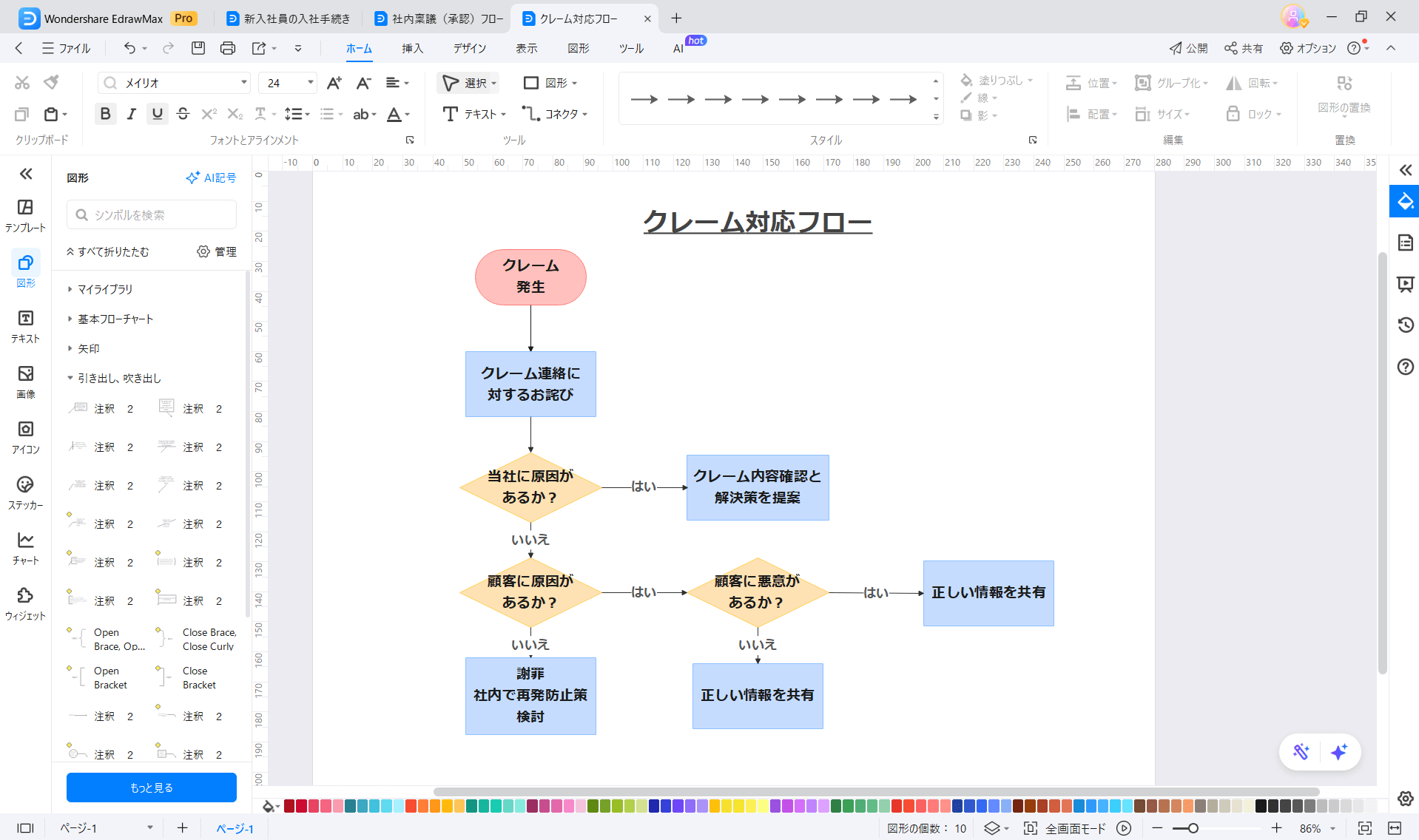Open the Icons sidebar panel
The width and height of the screenshot is (1419, 840).
point(25,437)
